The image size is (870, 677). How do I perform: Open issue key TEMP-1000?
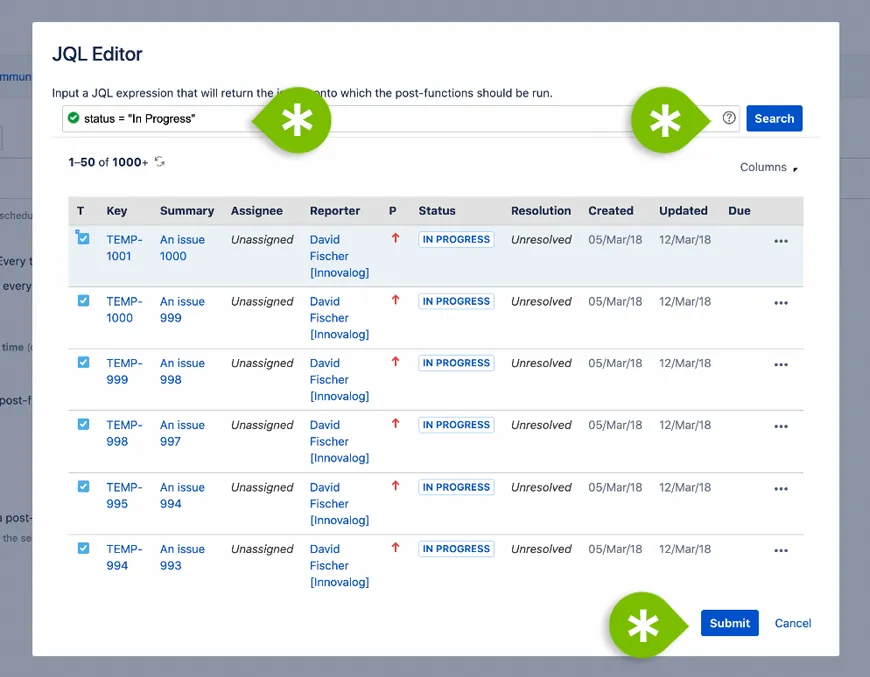tap(124, 309)
